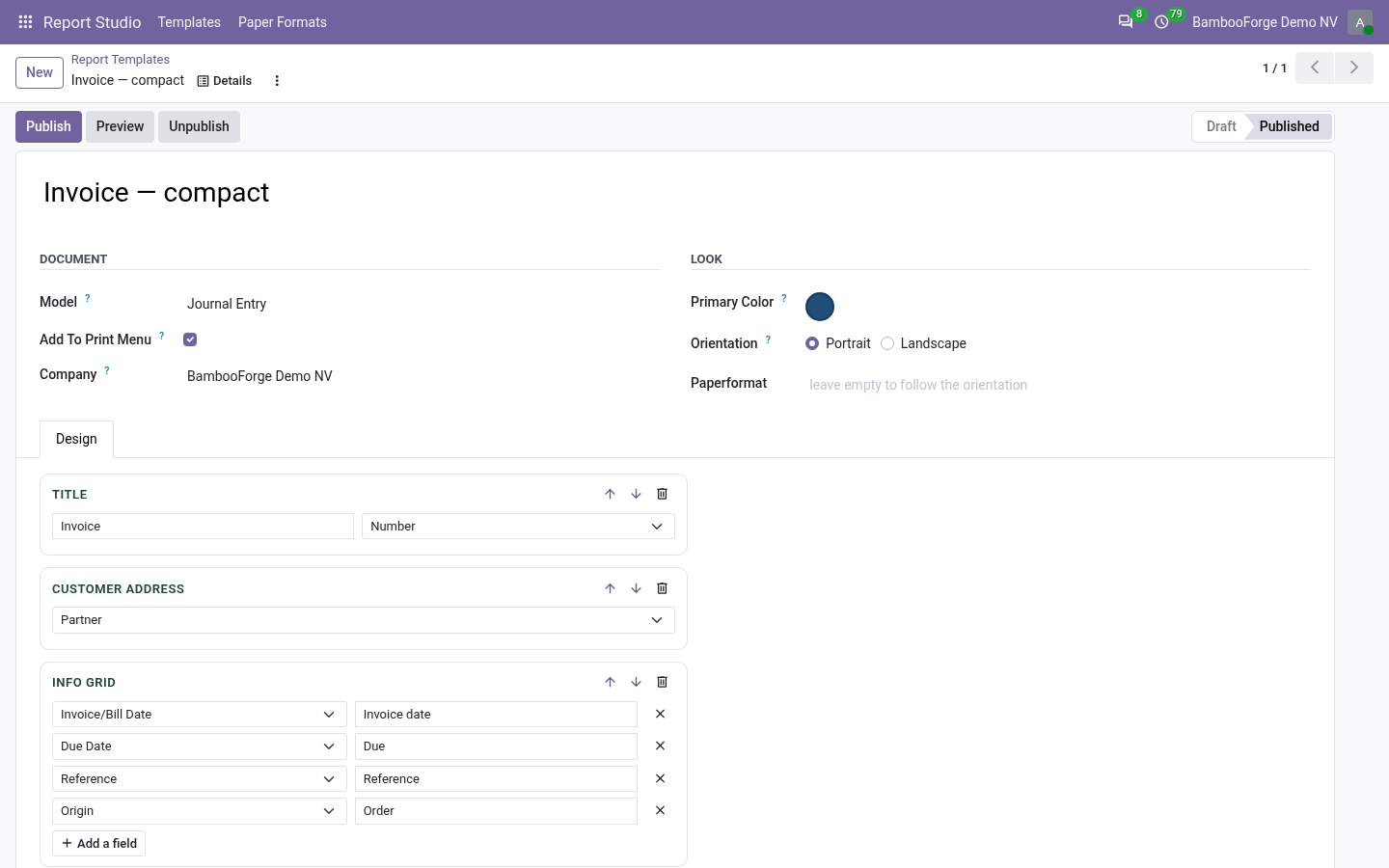Click the user avatar icon
The width and height of the screenshot is (1389, 868).
[1360, 22]
